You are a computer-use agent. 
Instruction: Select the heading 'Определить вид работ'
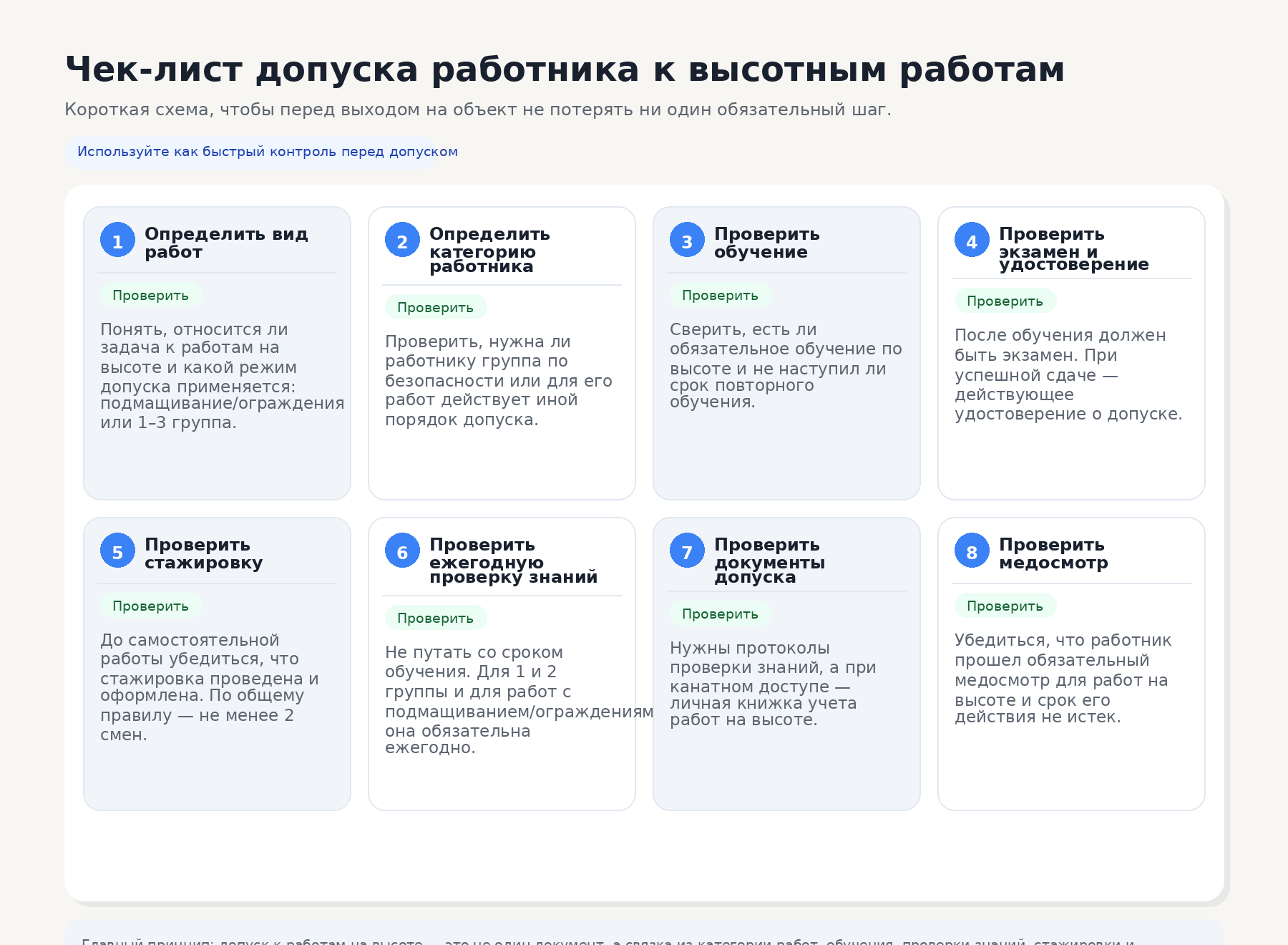point(226,243)
